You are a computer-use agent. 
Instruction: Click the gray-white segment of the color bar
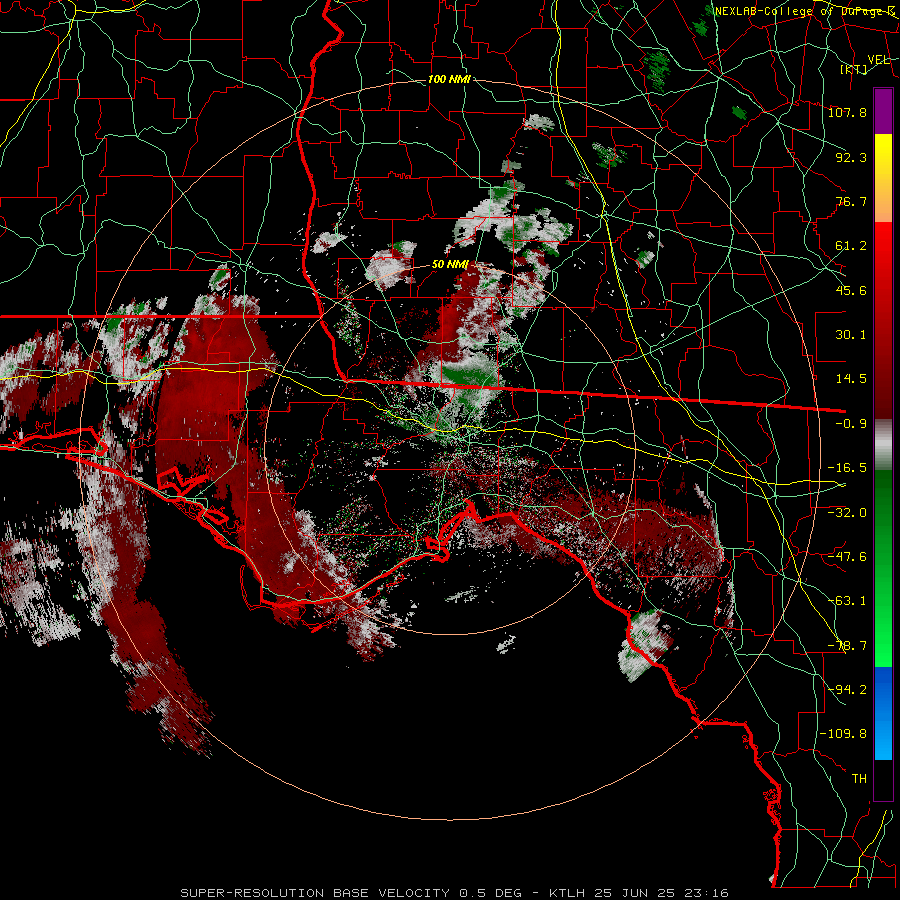click(883, 445)
